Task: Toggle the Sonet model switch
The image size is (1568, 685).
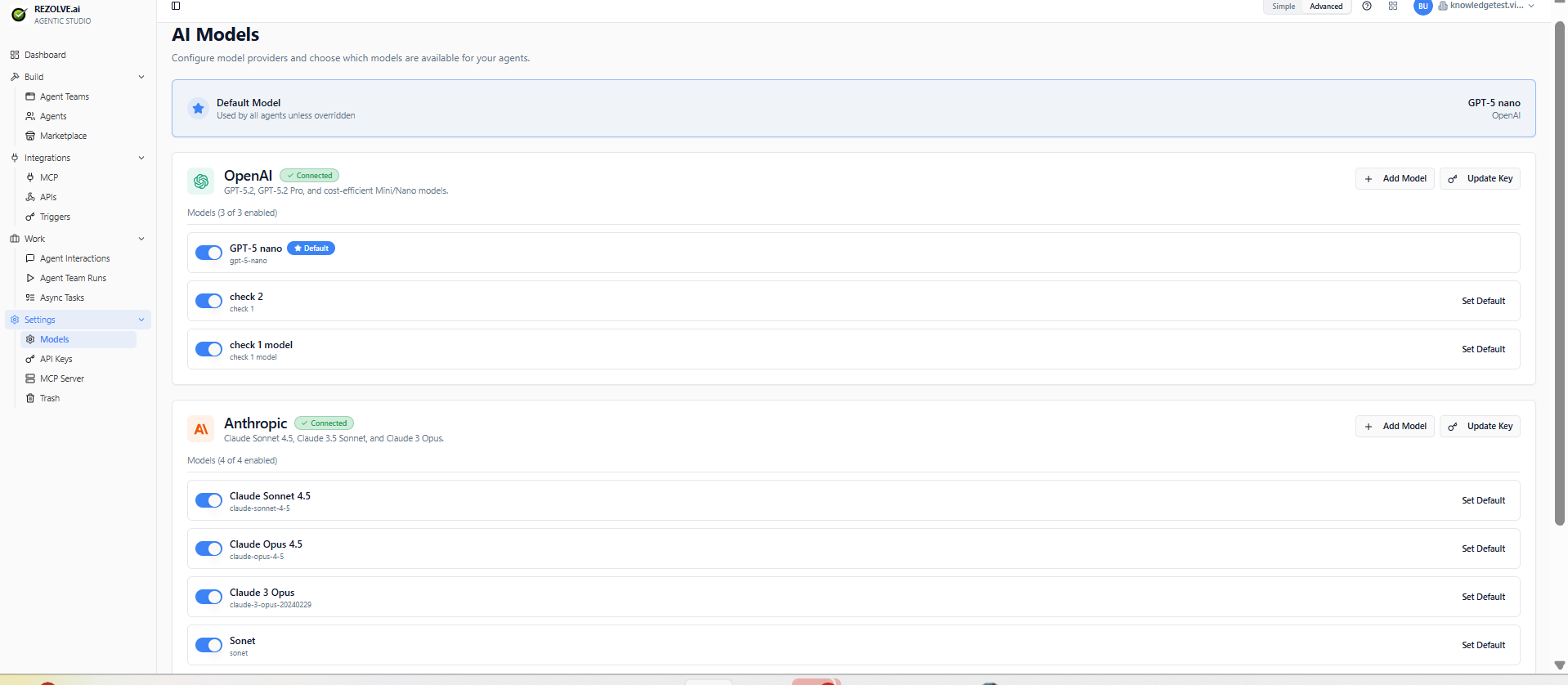Action: [208, 645]
